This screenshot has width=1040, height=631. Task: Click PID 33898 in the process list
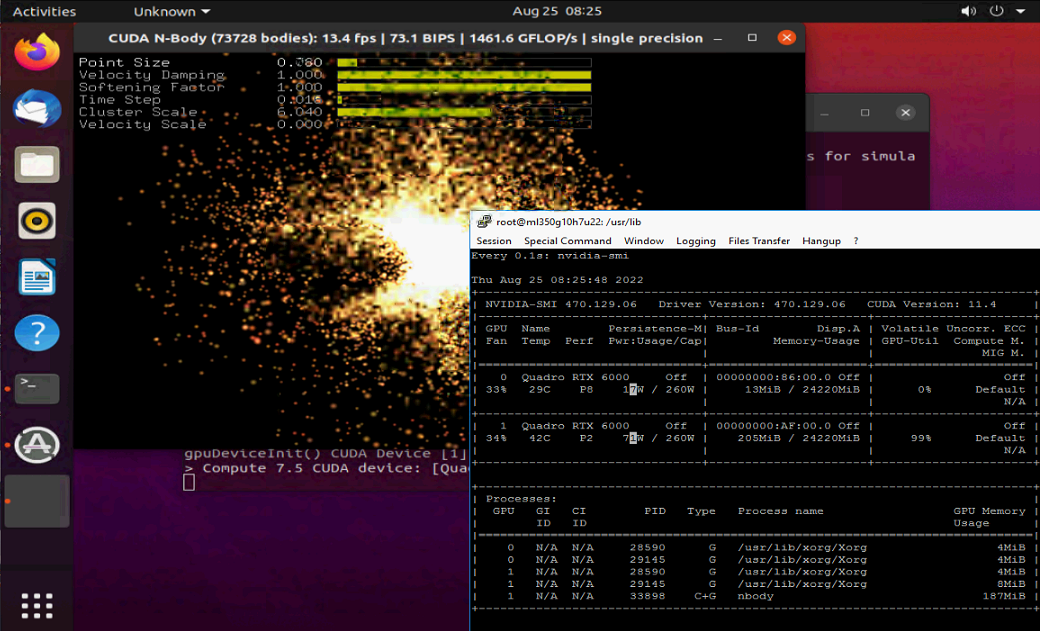click(x=647, y=596)
